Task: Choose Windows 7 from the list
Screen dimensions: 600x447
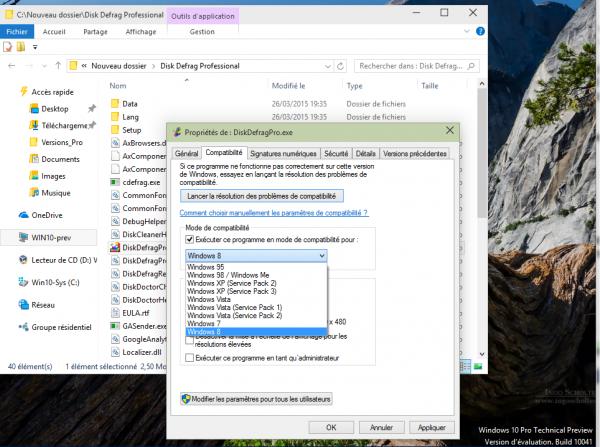Action: 256,323
